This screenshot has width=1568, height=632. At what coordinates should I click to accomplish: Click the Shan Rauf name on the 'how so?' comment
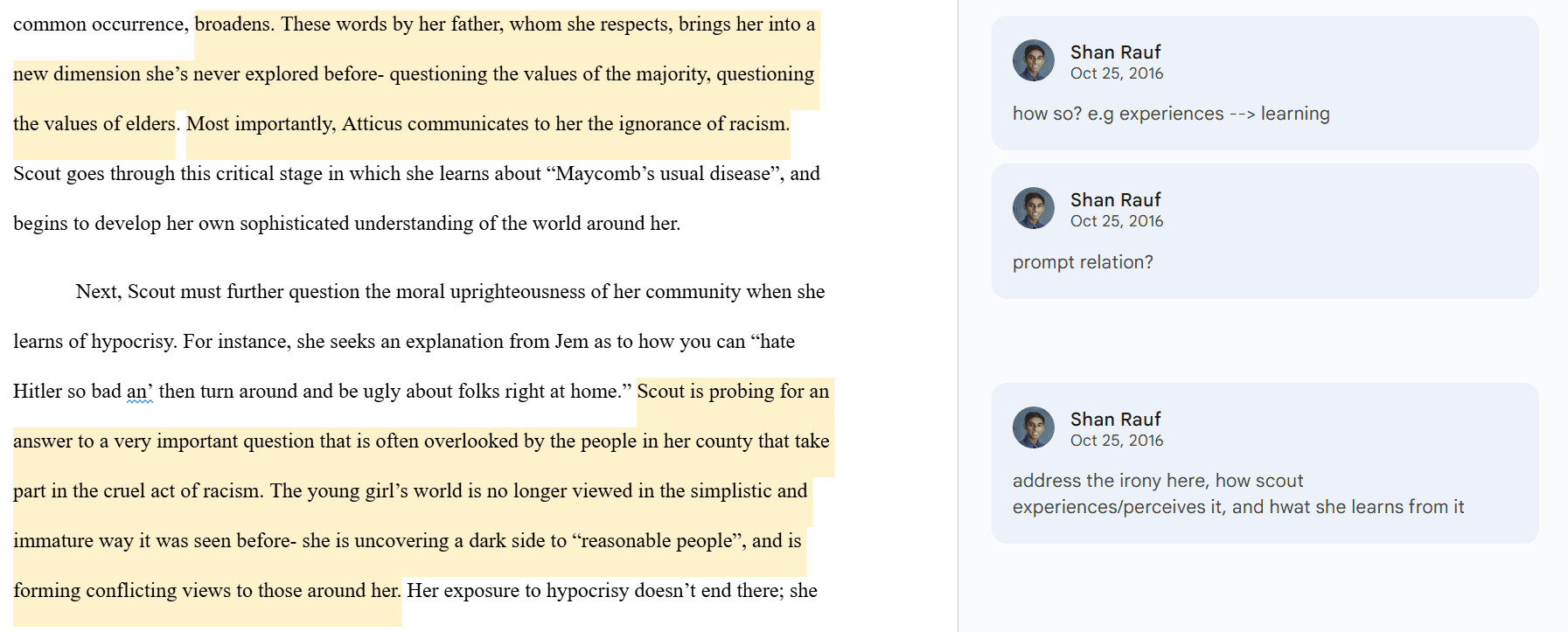1115,52
